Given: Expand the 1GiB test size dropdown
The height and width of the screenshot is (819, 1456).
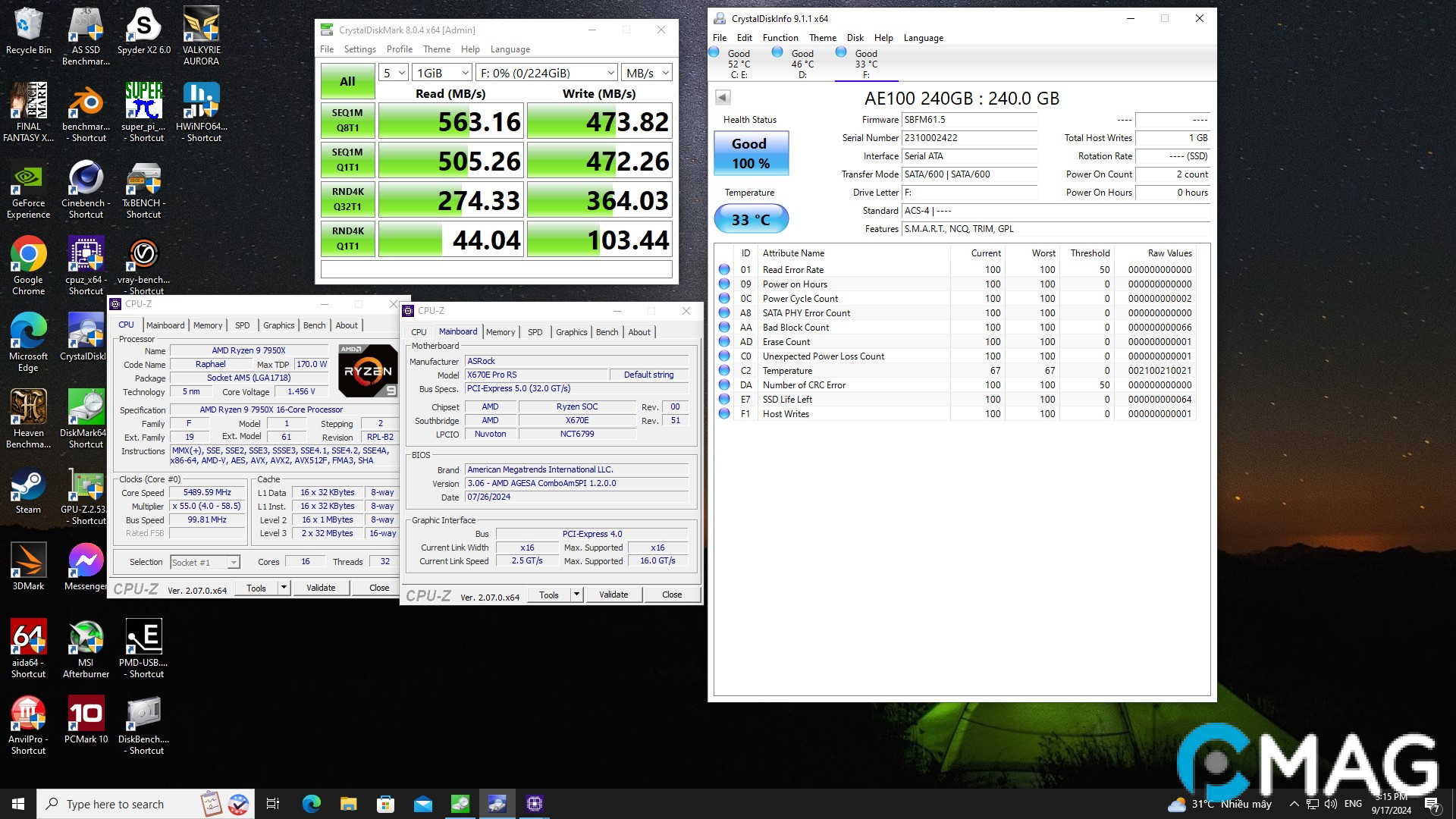Looking at the screenshot, I should (443, 73).
